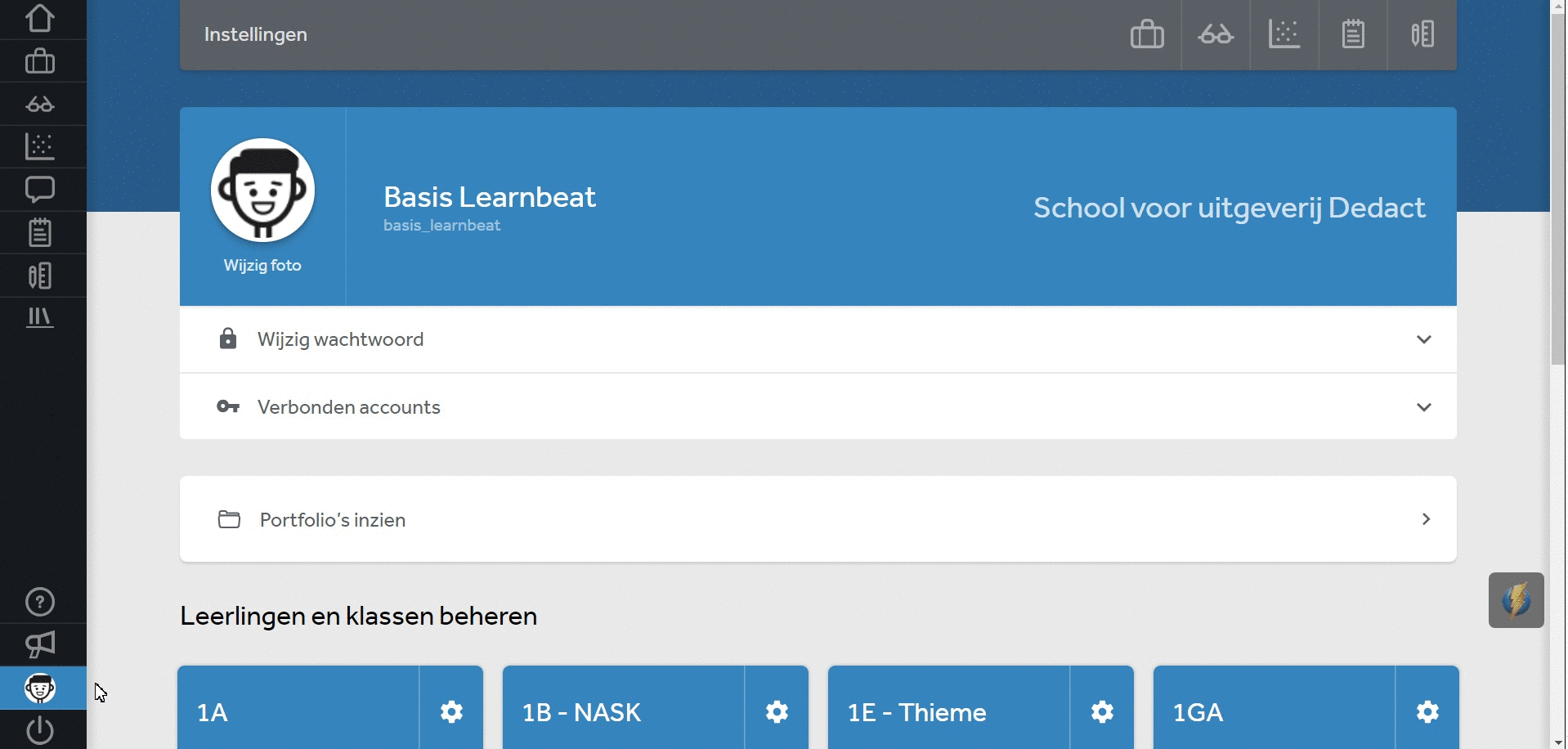Open the clipboard icon in left sidebar

(40, 233)
